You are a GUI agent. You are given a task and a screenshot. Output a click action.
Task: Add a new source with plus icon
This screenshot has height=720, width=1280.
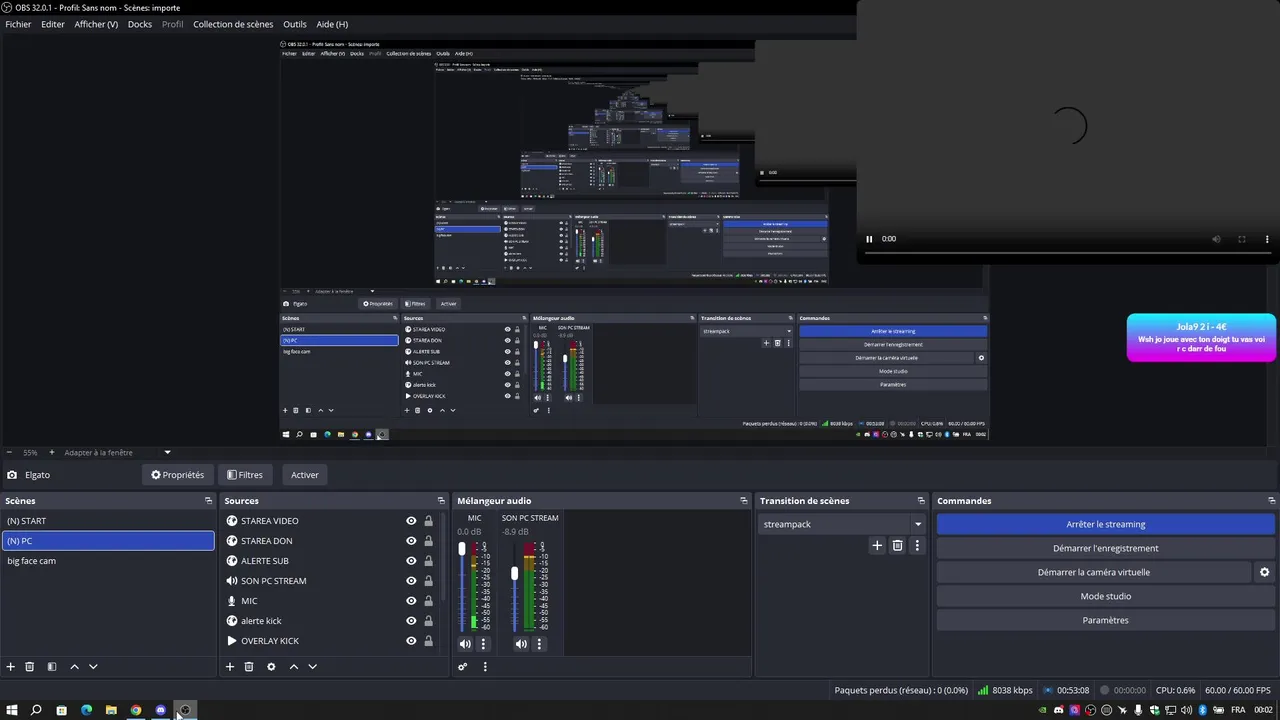230,667
